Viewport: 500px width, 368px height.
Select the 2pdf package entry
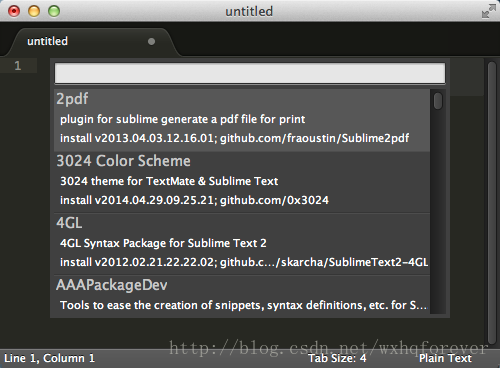click(242, 120)
